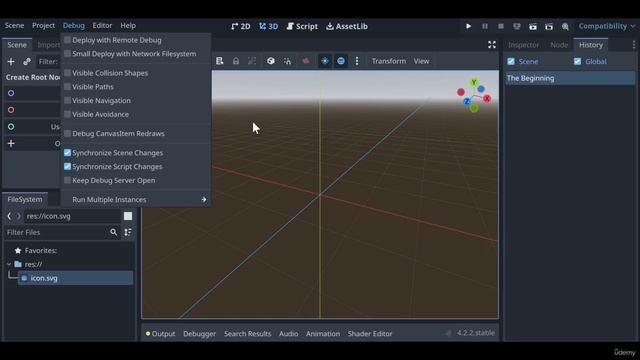Create a 2D Scene root node icon
Viewport: 640px width, 360px height.
[11, 93]
